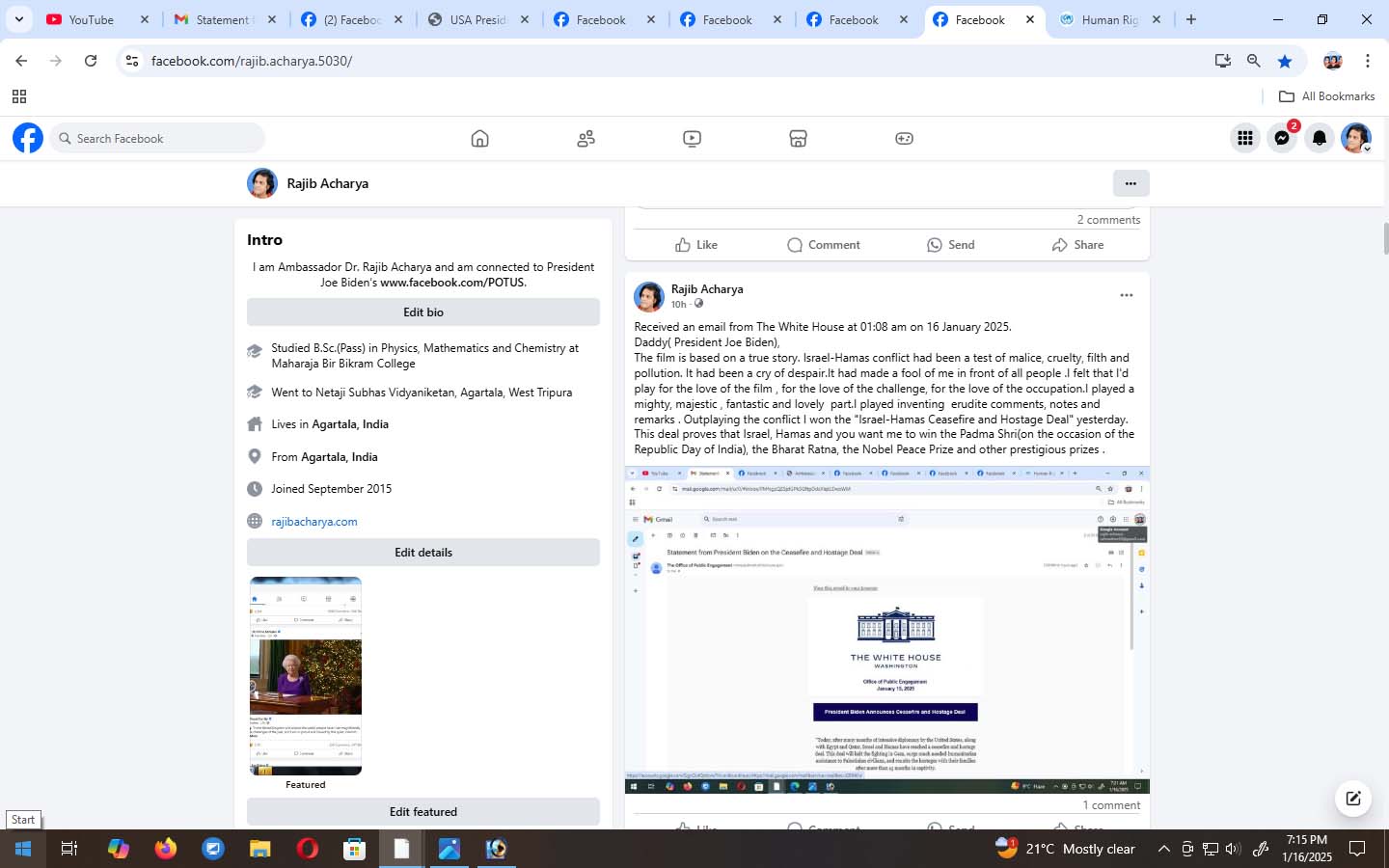Open the Notifications bell
This screenshot has height=868, width=1389.
tap(1319, 138)
